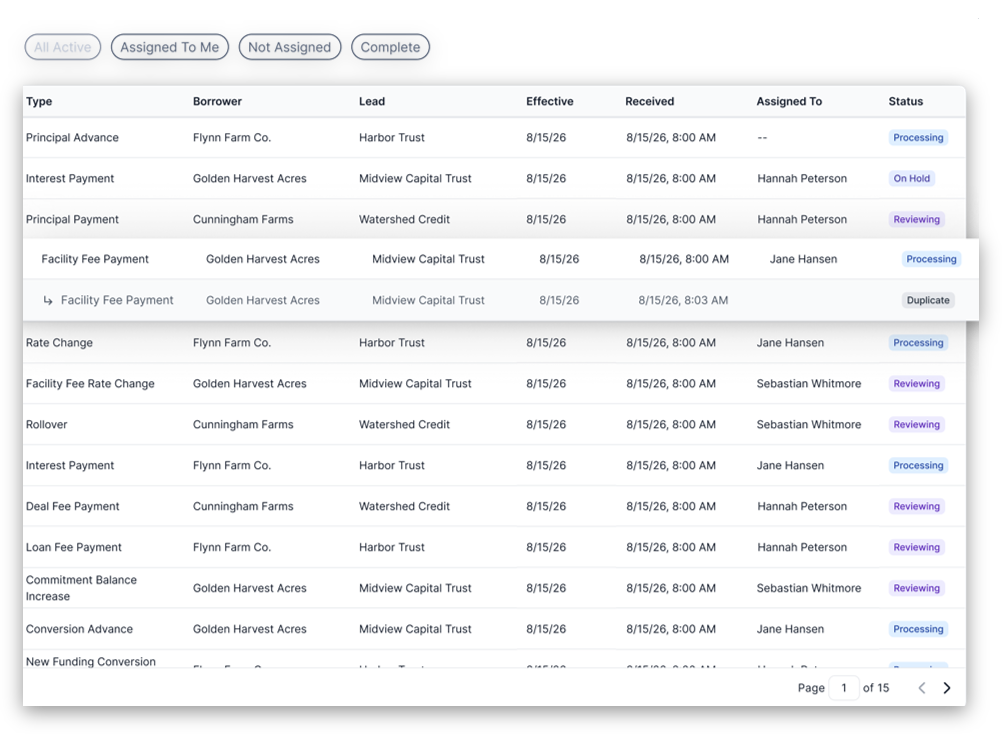Click Reviewing badge in Loan Fee Payment row

[916, 547]
